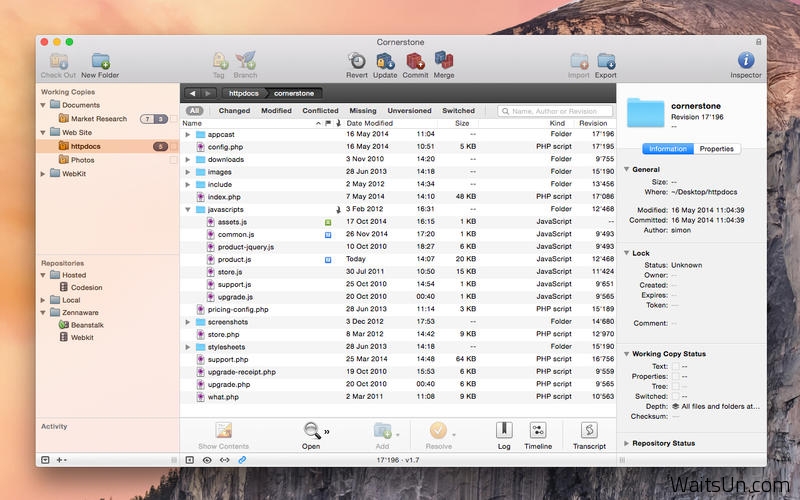Click the Open magnifier icon

click(x=311, y=431)
